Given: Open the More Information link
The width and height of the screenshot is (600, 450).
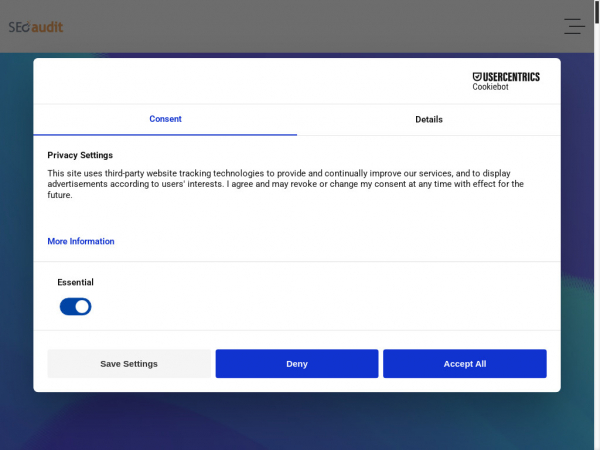Looking at the screenshot, I should tap(81, 241).
